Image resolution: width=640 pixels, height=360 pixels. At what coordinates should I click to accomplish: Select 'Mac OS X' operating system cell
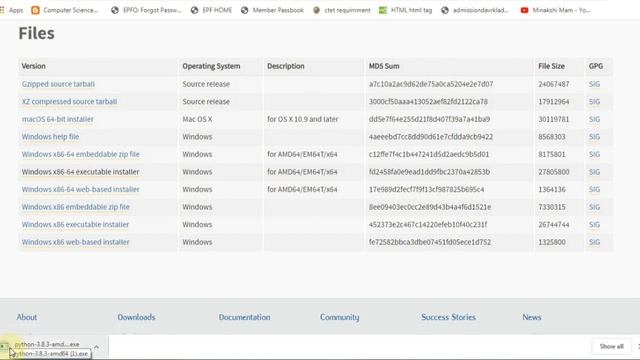click(197, 119)
